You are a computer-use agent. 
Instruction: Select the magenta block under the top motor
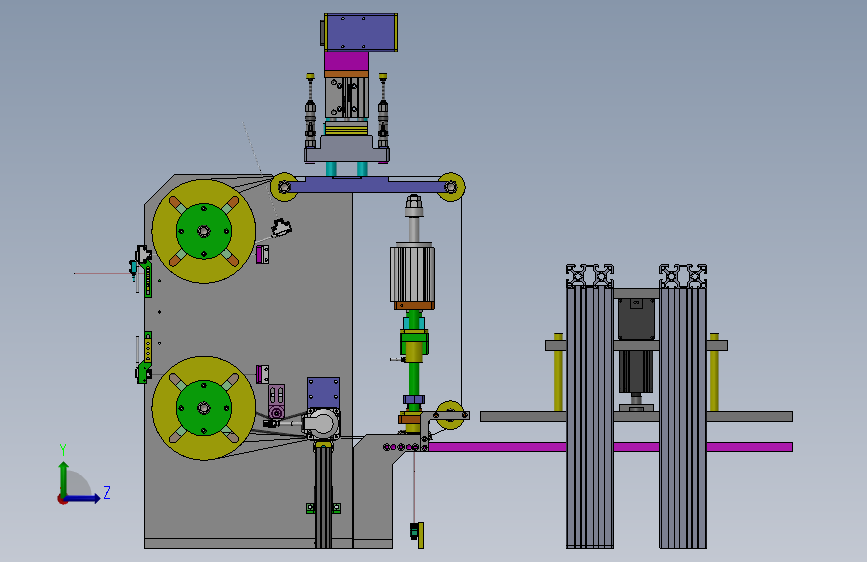coord(346,61)
